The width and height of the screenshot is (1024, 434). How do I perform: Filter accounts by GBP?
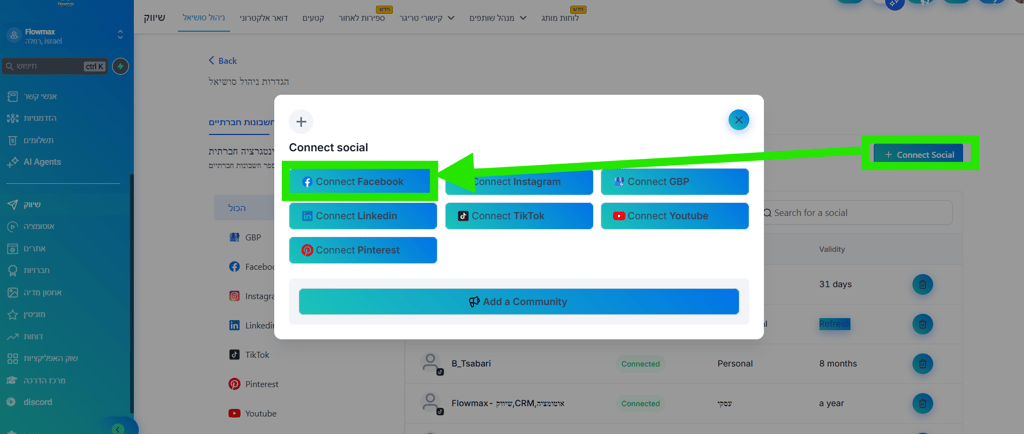pos(245,238)
